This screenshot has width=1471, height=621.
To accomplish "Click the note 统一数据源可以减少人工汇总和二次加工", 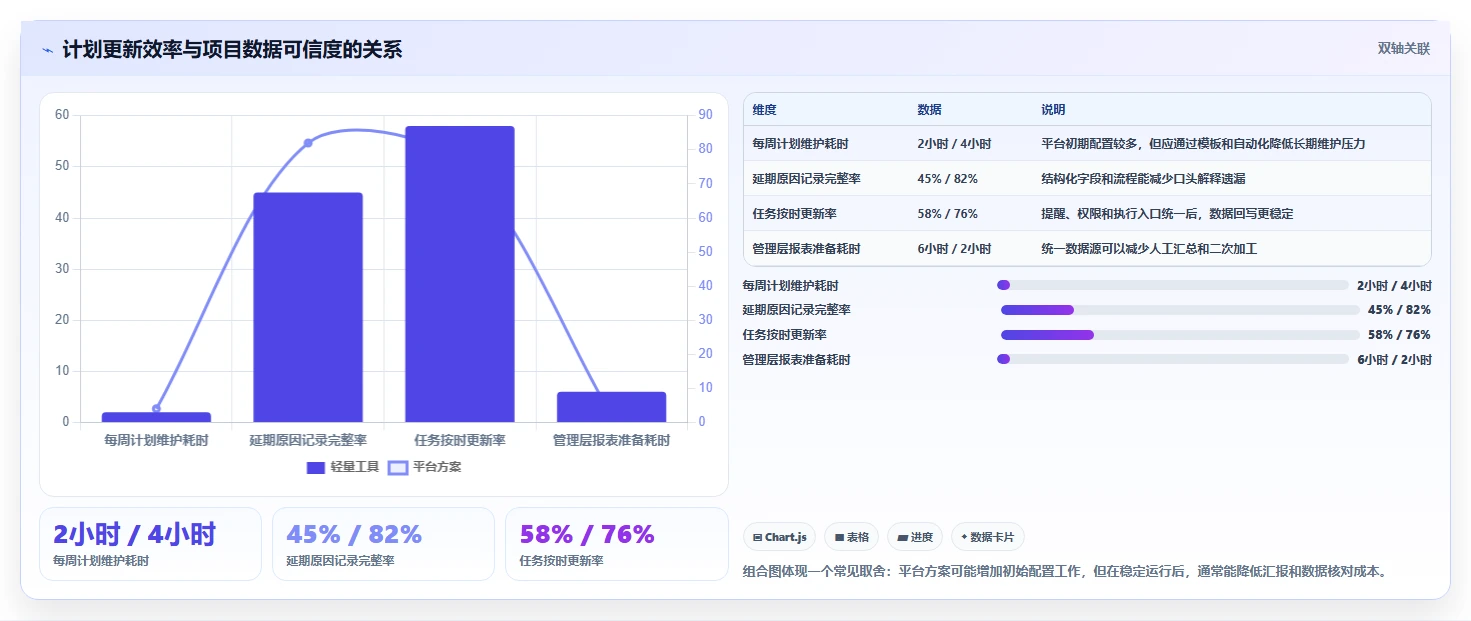I will pyautogui.click(x=1149, y=249).
